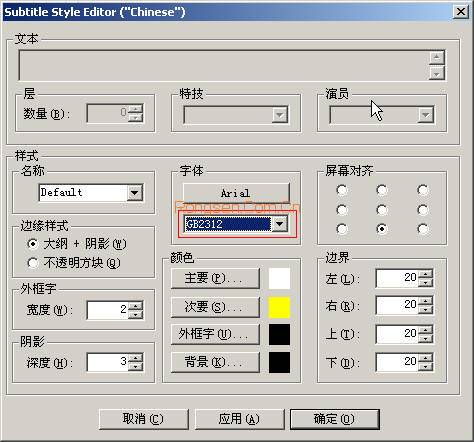474x442 pixels.
Task: Close the Subtitle Style Editor dialog
Action: 461,12
